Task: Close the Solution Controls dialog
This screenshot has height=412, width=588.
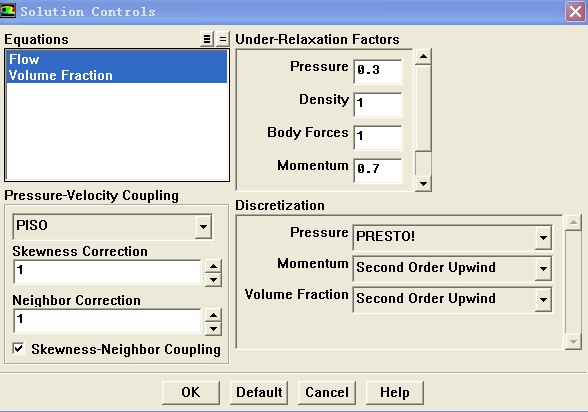Action: pyautogui.click(x=575, y=12)
